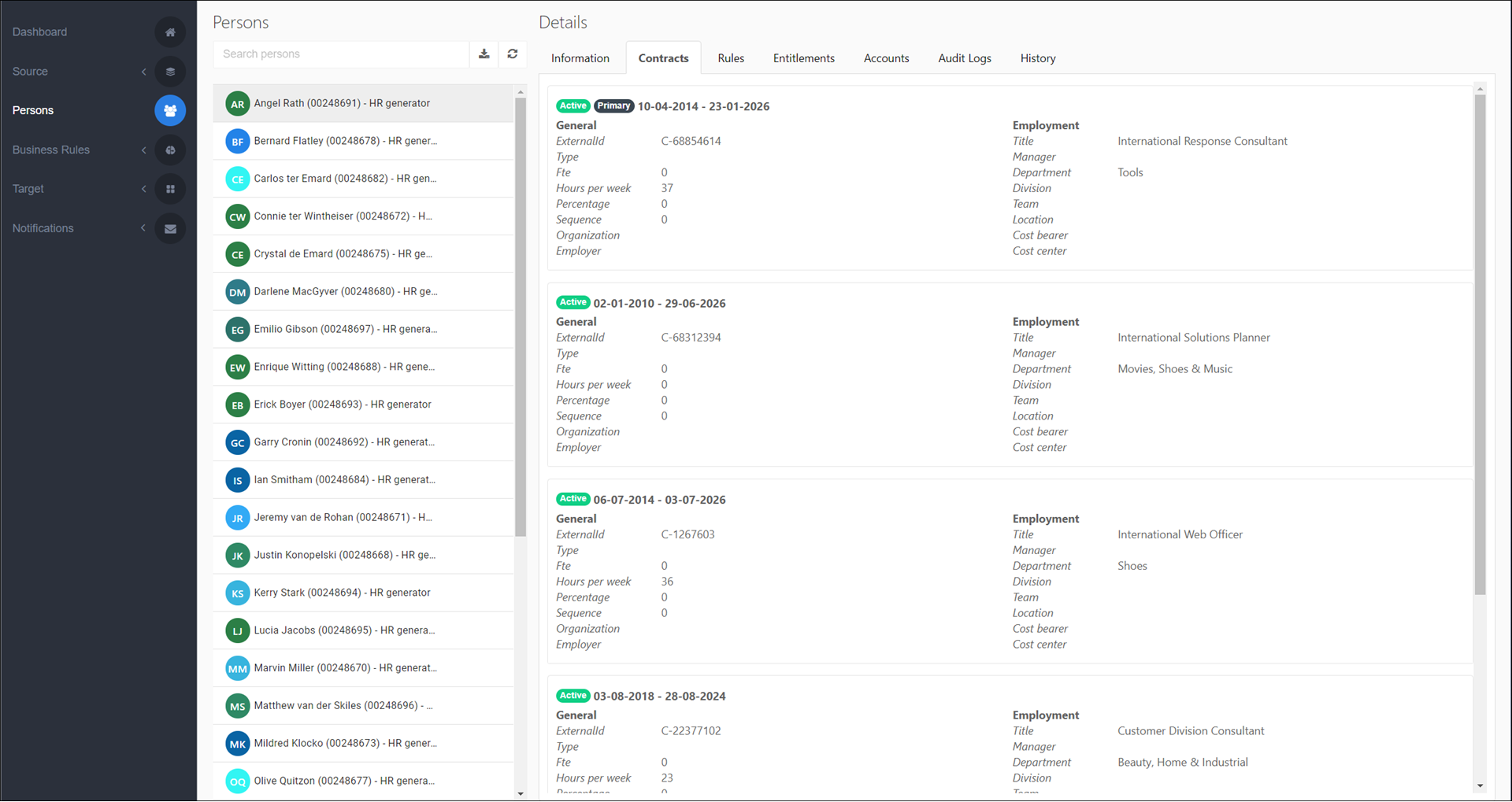Click Erick Boyer EB avatar
The image size is (1512, 802).
pyautogui.click(x=237, y=405)
